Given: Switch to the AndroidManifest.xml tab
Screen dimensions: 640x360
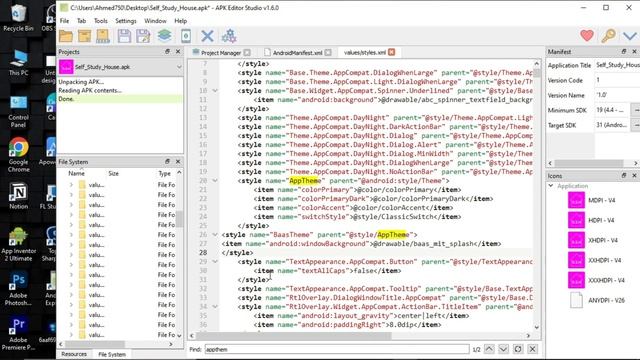Looking at the screenshot, I should [x=298, y=53].
